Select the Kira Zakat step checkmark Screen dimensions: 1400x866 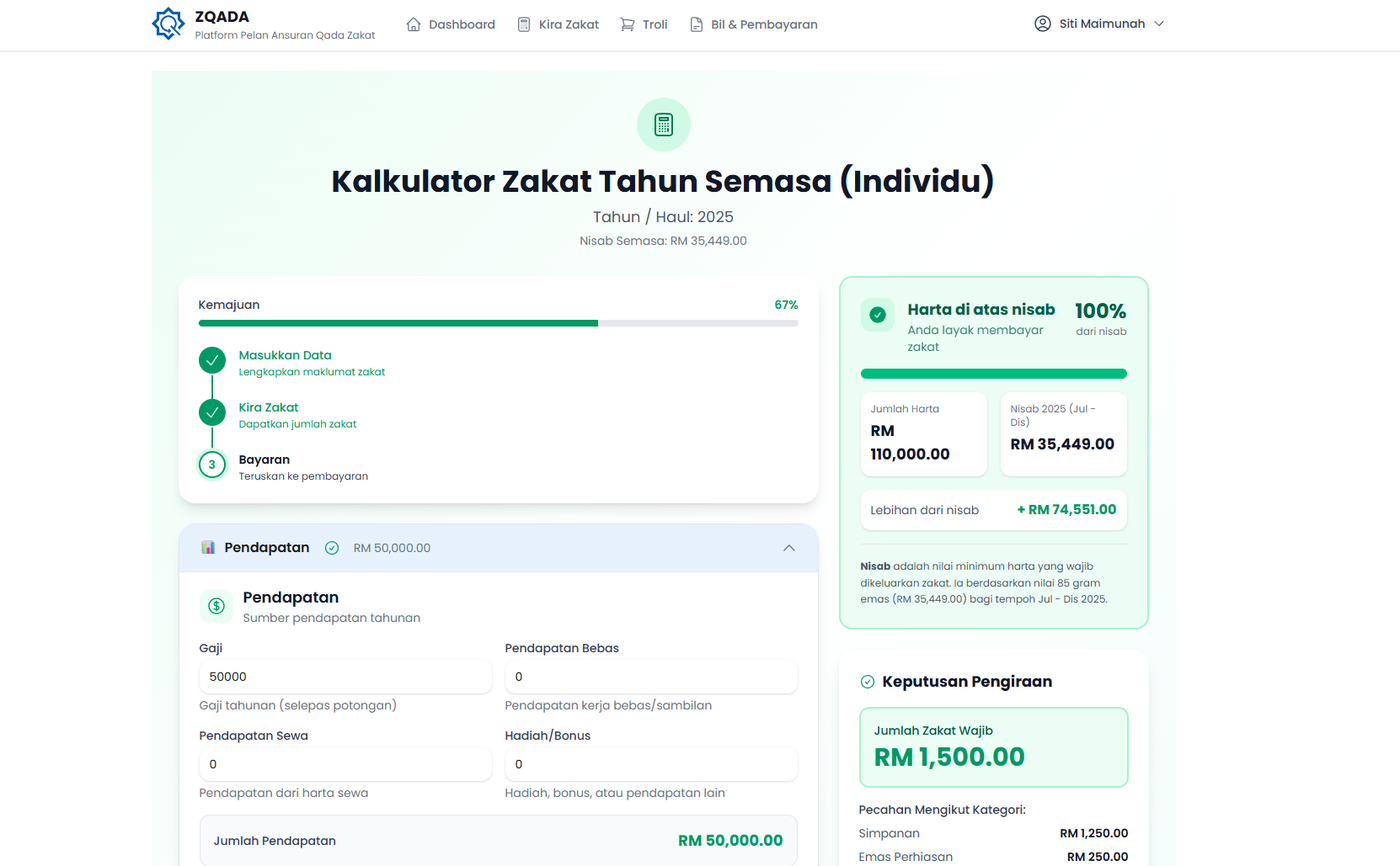coord(212,412)
